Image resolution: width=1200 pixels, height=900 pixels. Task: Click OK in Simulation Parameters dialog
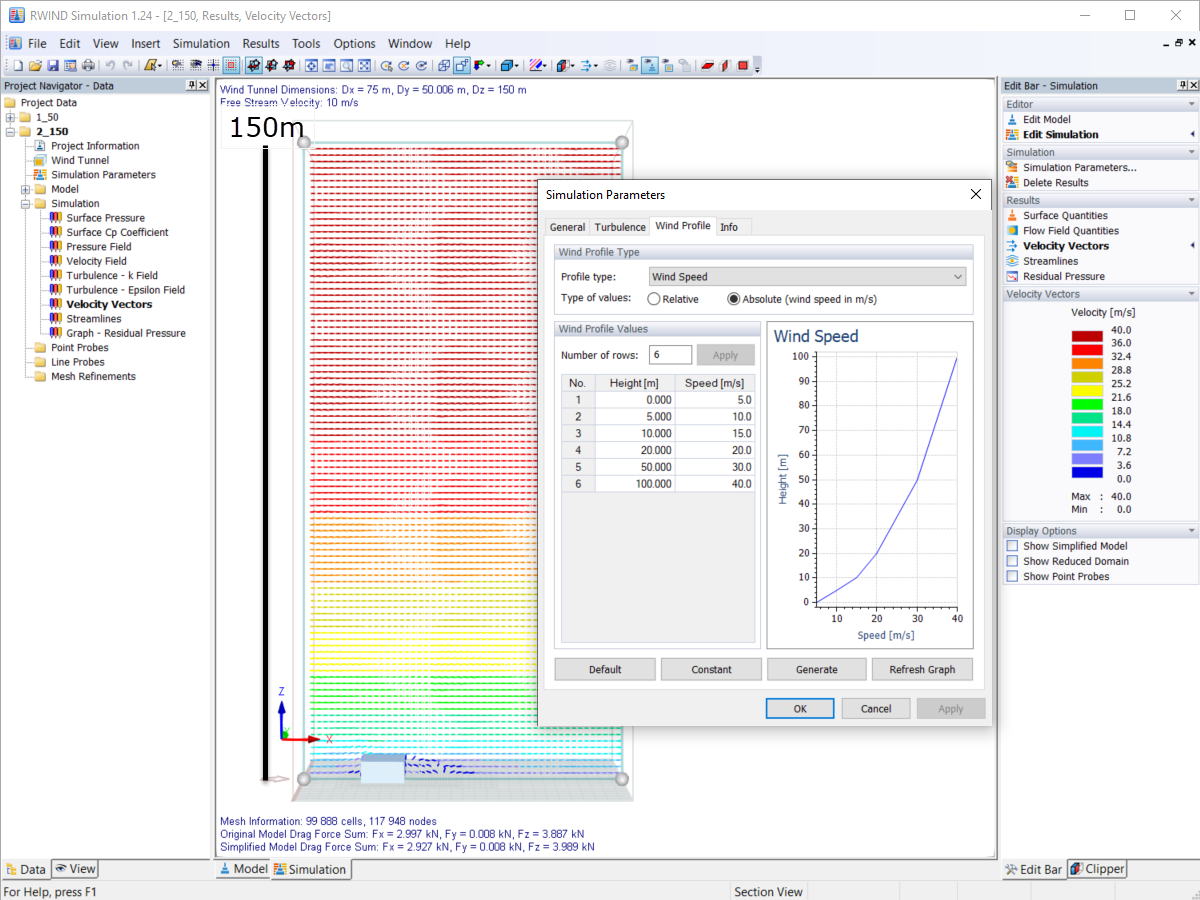click(800, 708)
